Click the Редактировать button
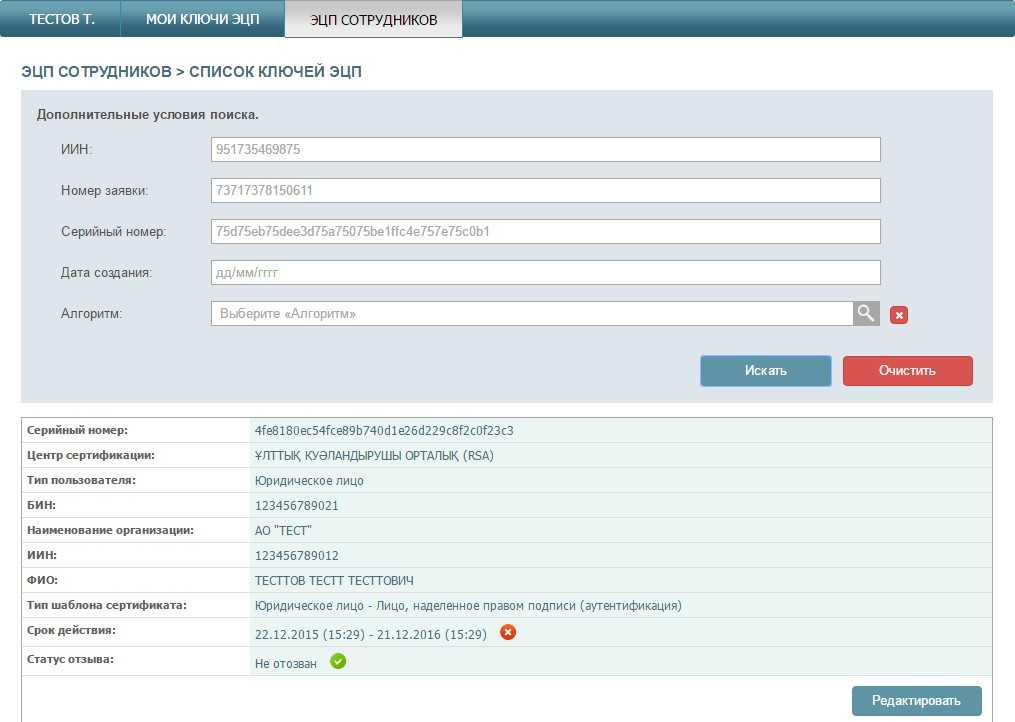The height and width of the screenshot is (722, 1015). (916, 700)
